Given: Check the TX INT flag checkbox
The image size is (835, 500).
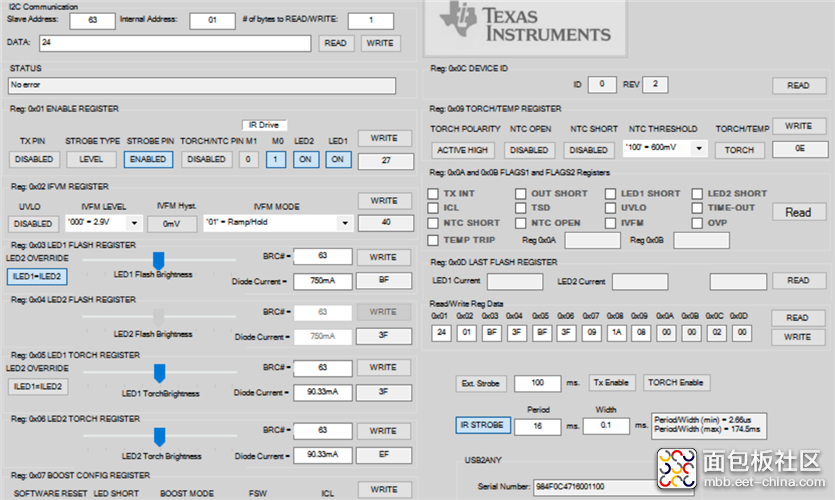Looking at the screenshot, I should click(433, 193).
